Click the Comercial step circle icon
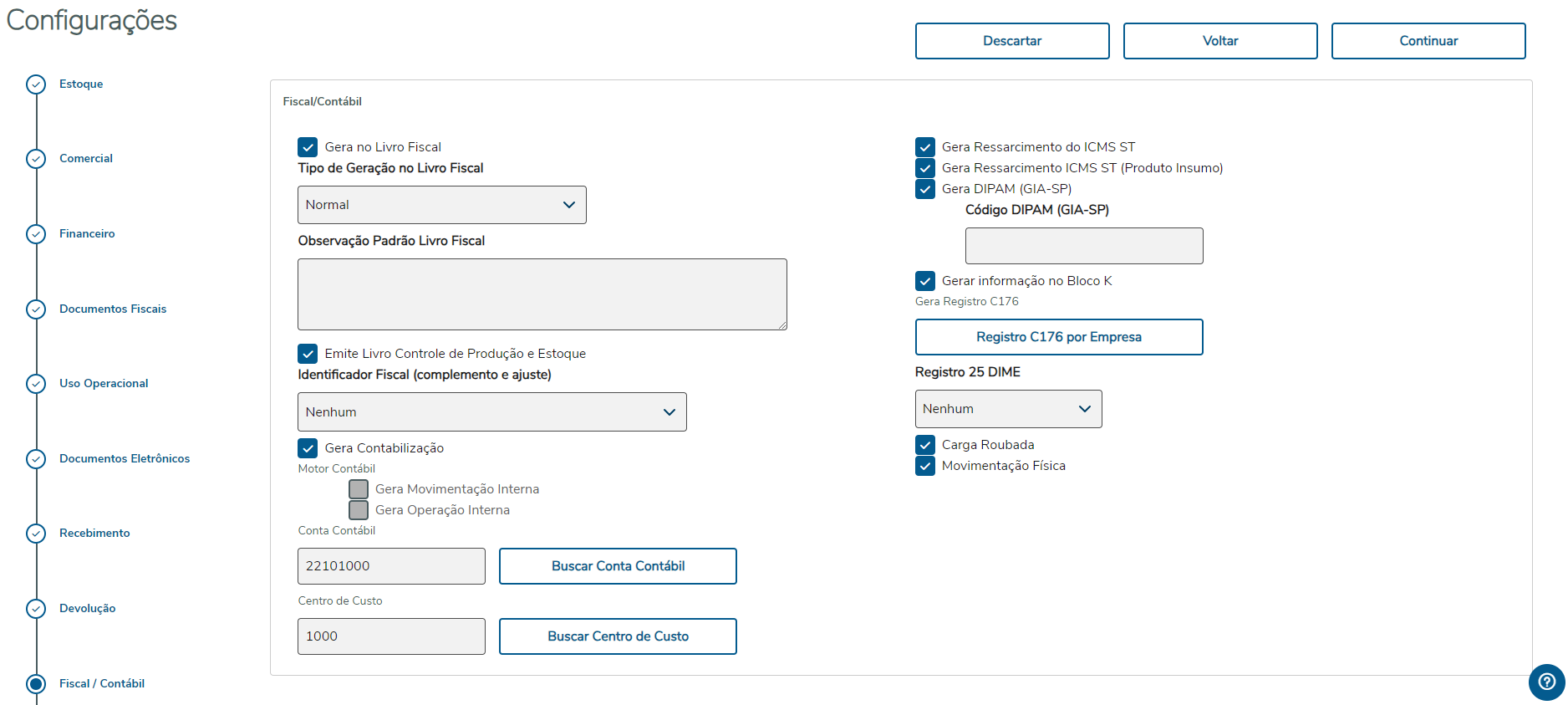This screenshot has height=705, width=1568. (36, 159)
